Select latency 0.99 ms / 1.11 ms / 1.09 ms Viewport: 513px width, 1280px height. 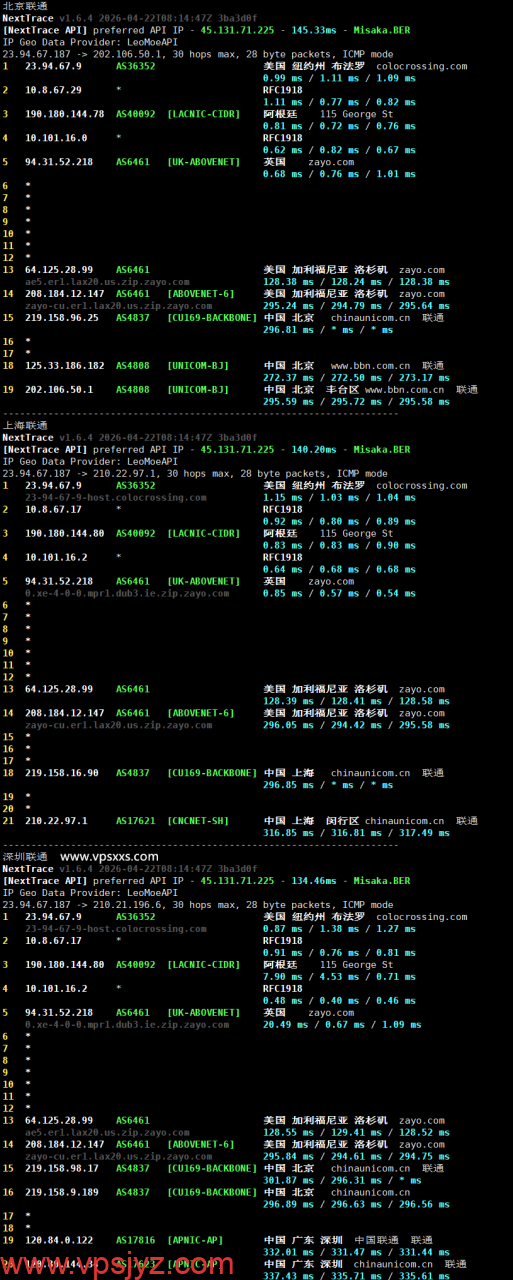click(x=340, y=78)
